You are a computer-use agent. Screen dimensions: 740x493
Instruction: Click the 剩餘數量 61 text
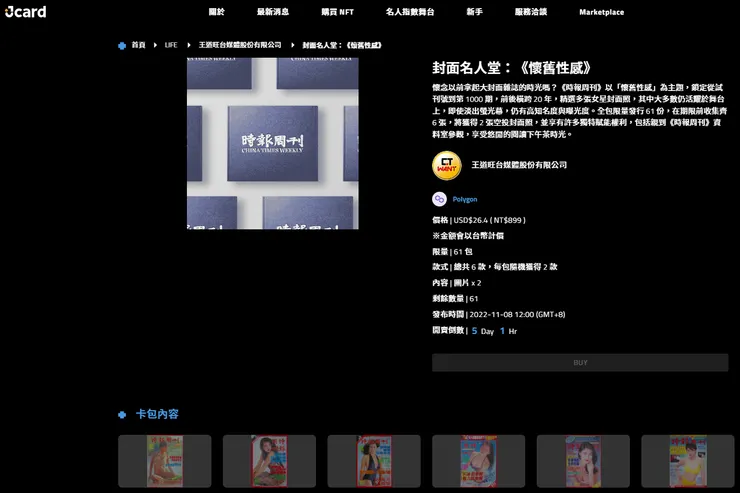455,299
